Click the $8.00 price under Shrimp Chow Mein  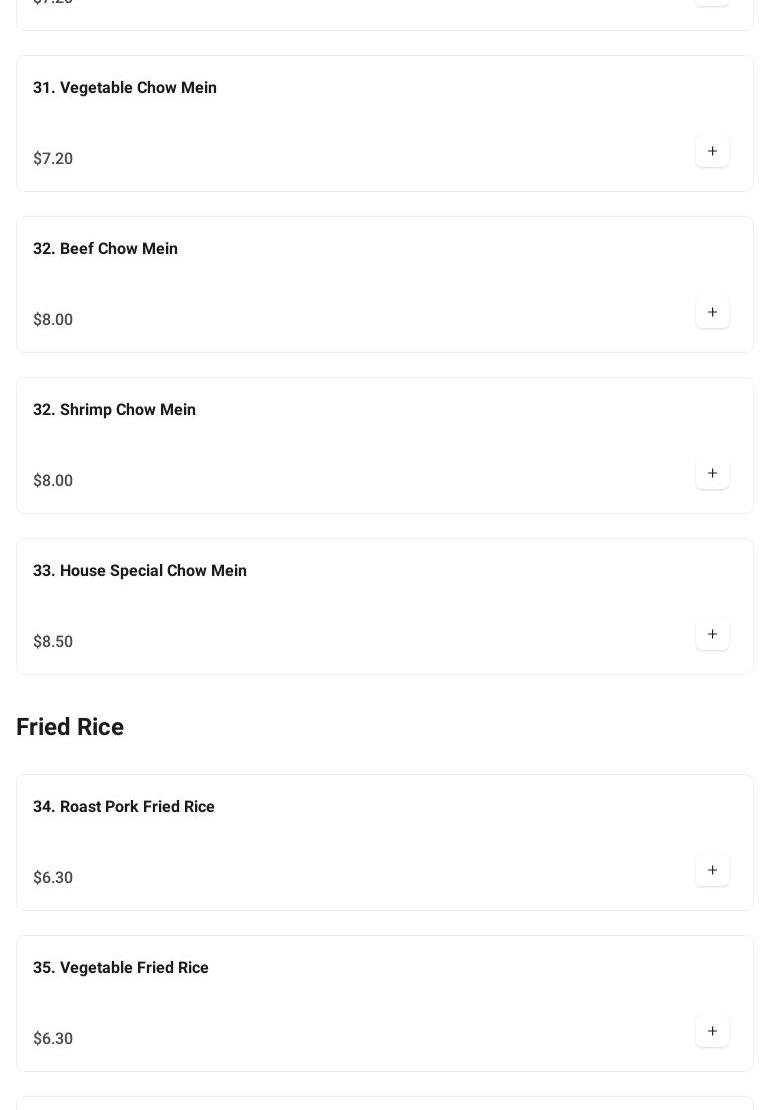coord(53,481)
